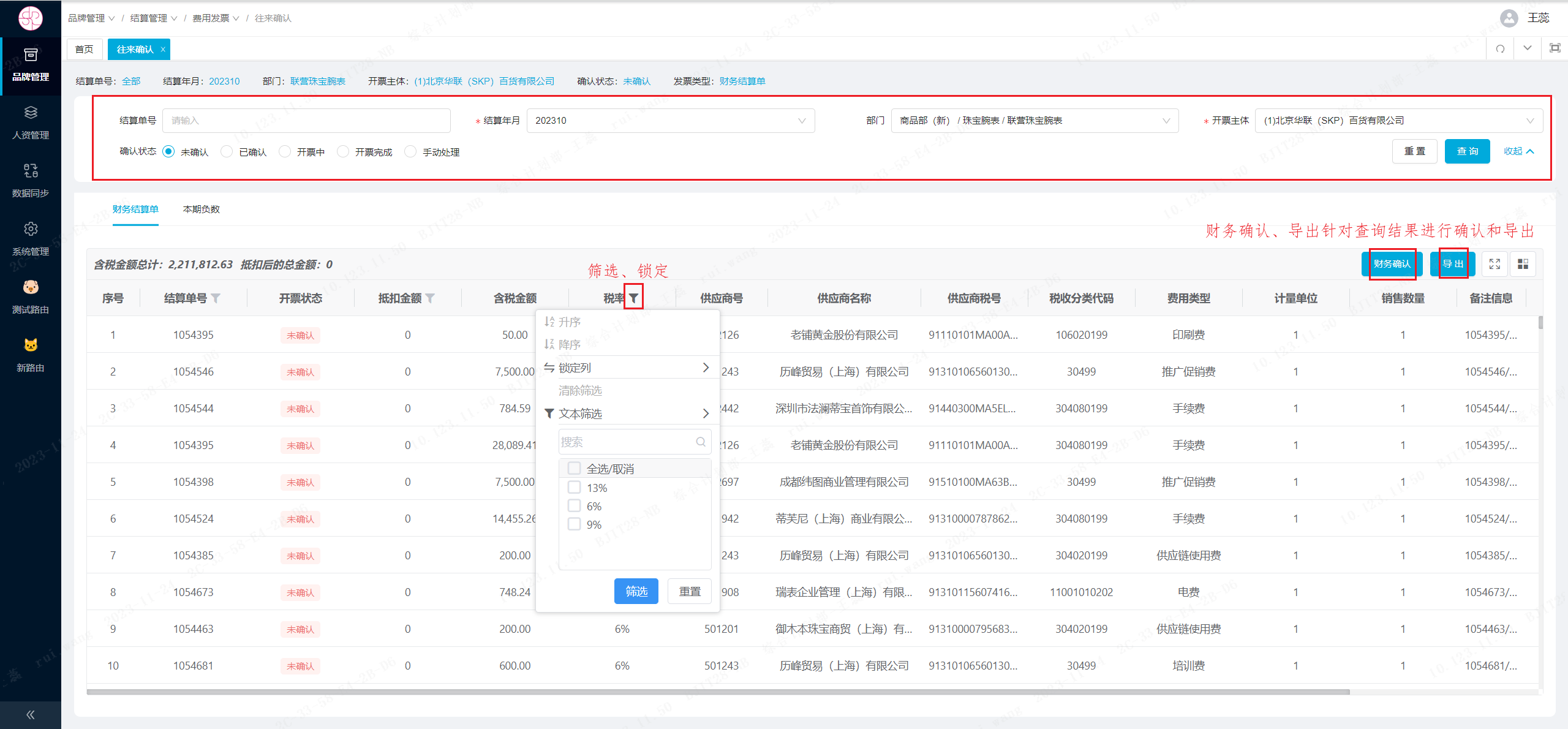Screen dimensions: 1568x729
Task: Select 未确认 confirmation status radio
Action: pos(168,151)
